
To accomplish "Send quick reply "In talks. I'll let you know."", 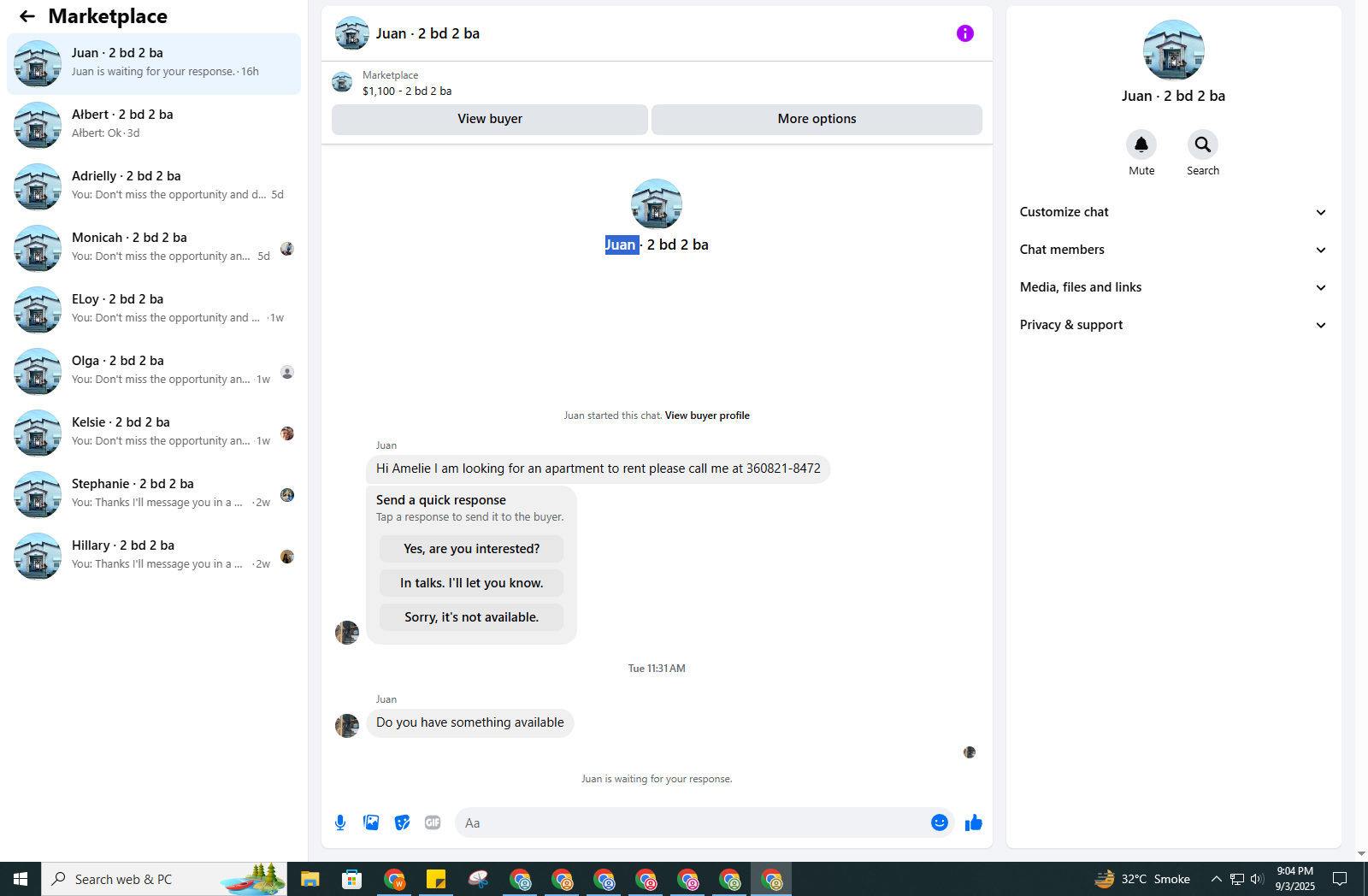I will click(471, 583).
